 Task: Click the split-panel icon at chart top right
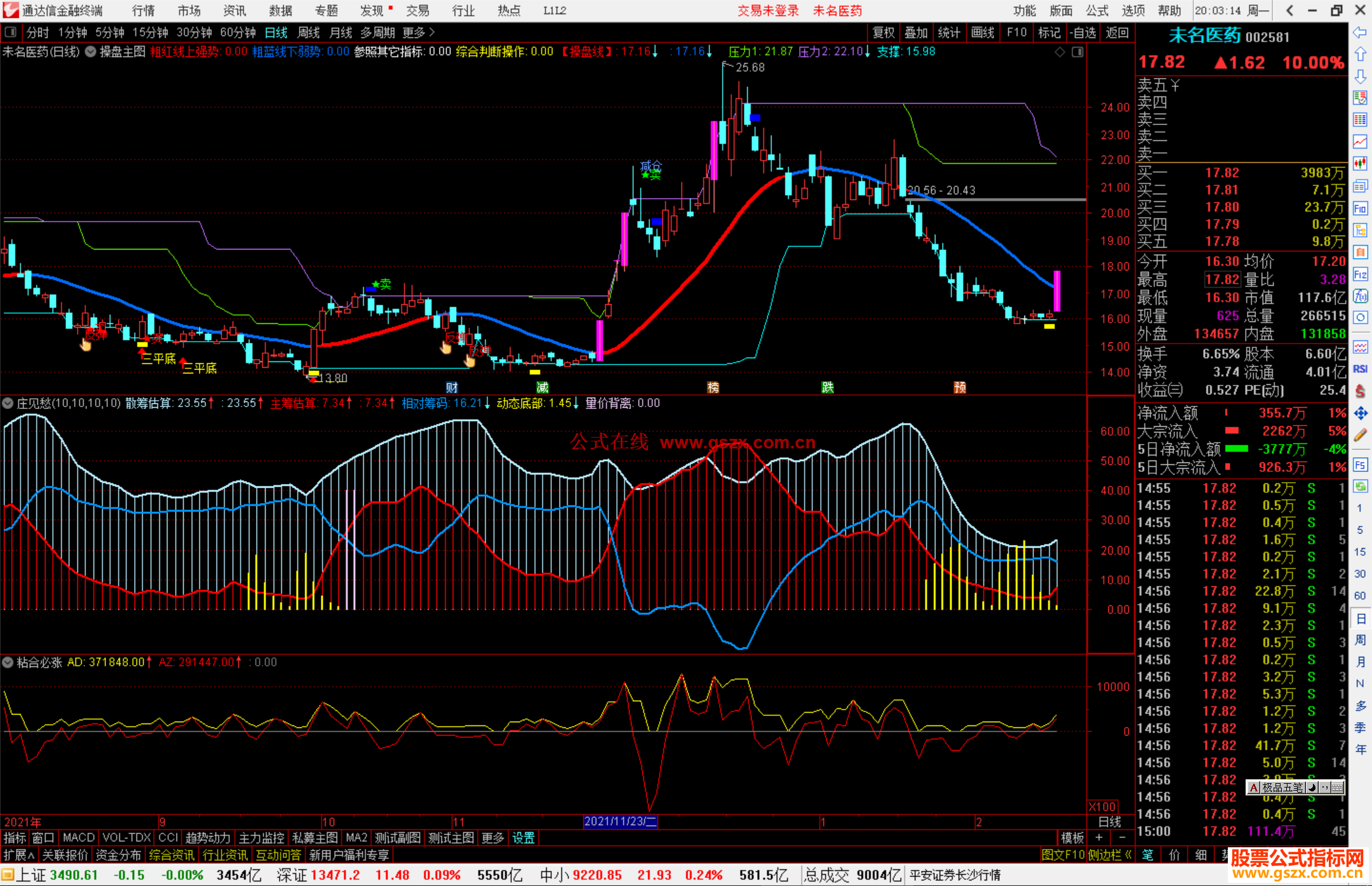tap(1077, 52)
